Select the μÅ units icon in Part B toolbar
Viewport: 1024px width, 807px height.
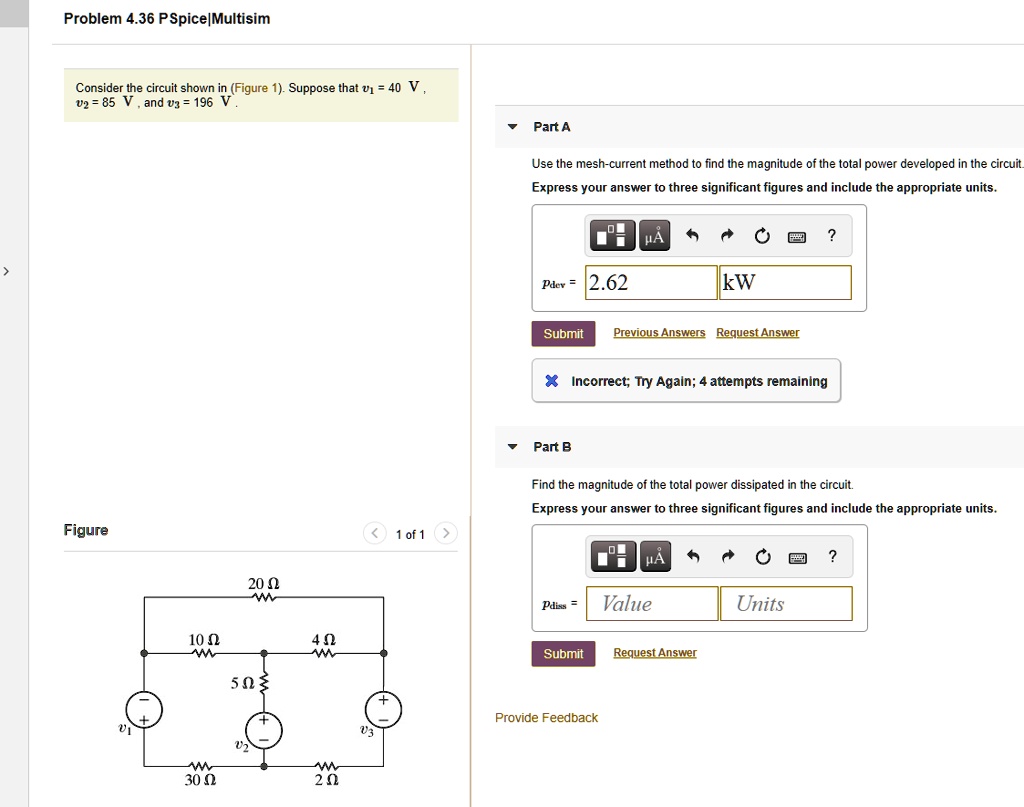tap(654, 556)
